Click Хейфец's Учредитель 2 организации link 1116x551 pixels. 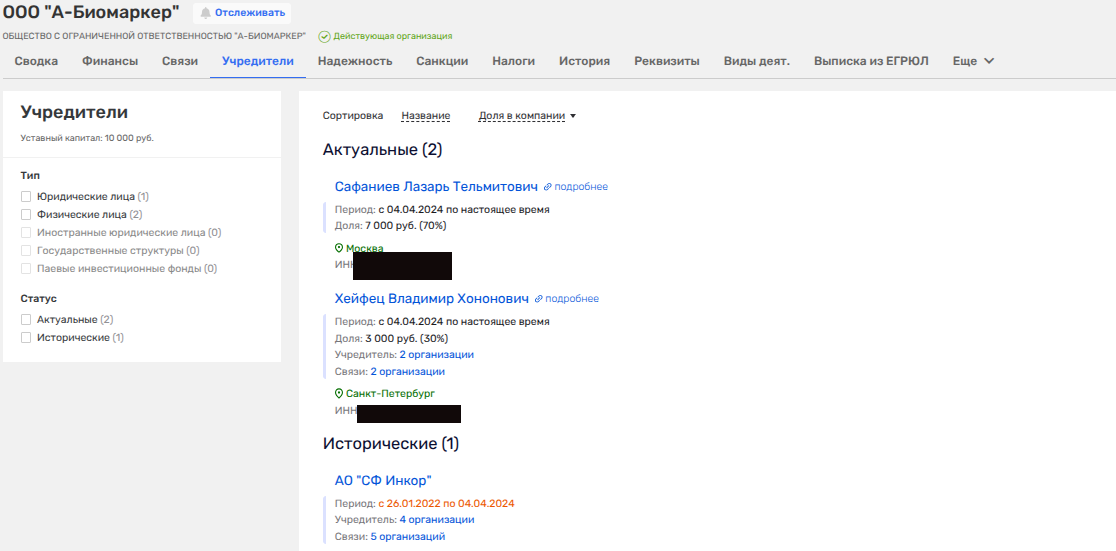436,355
